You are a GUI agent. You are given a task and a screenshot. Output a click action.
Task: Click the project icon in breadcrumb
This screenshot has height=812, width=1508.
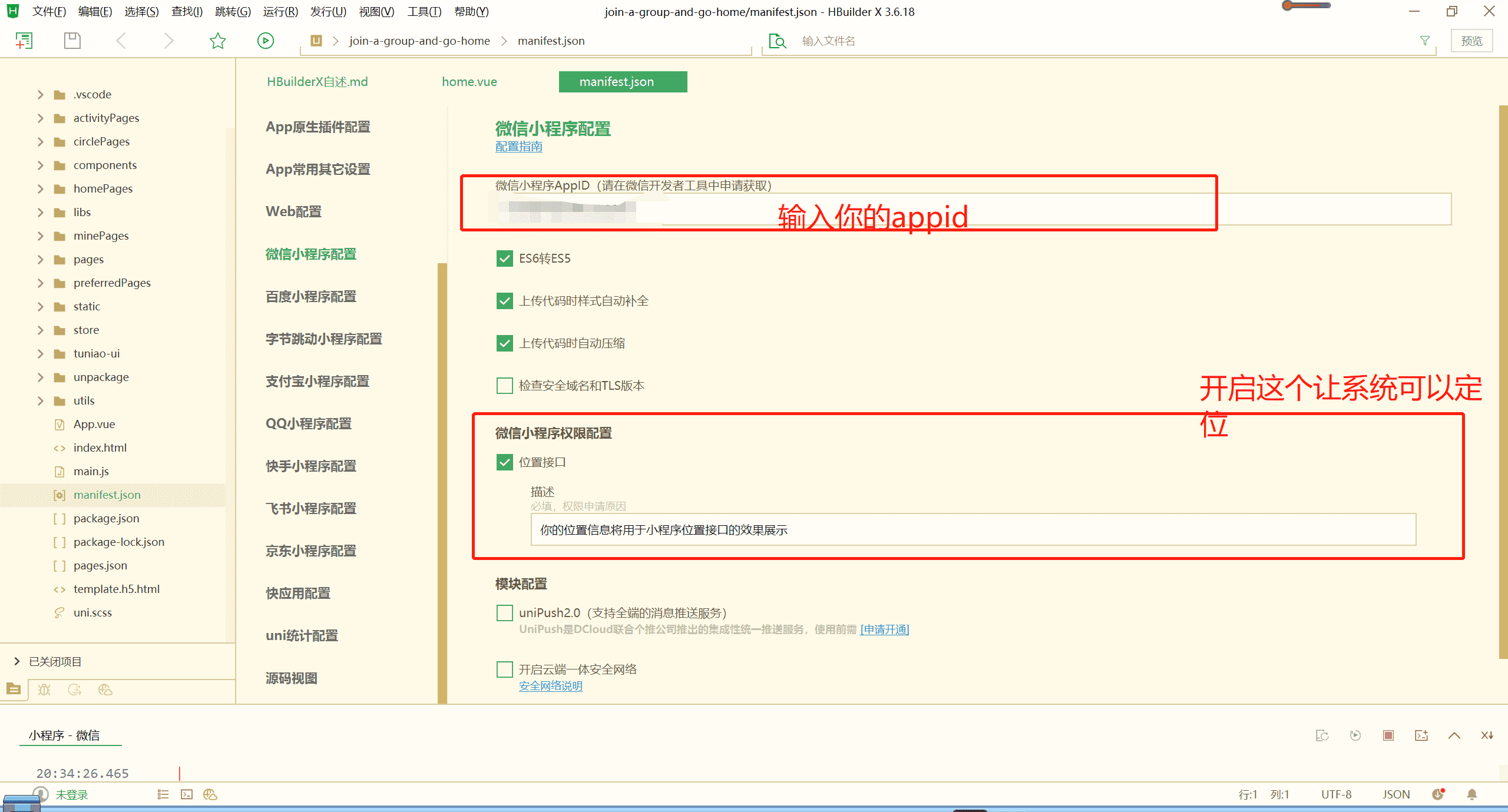coord(316,41)
